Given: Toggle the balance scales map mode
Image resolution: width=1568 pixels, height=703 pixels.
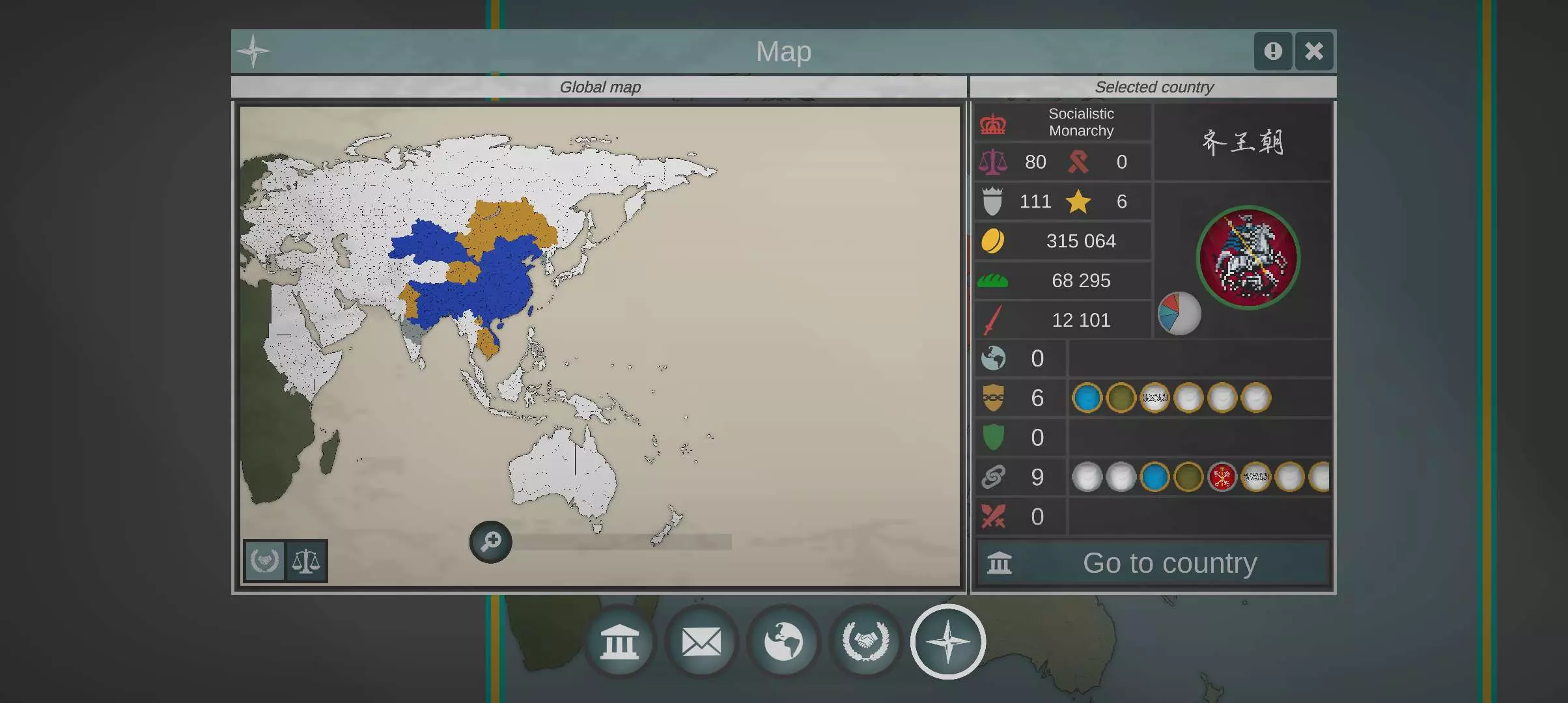Looking at the screenshot, I should pos(306,560).
